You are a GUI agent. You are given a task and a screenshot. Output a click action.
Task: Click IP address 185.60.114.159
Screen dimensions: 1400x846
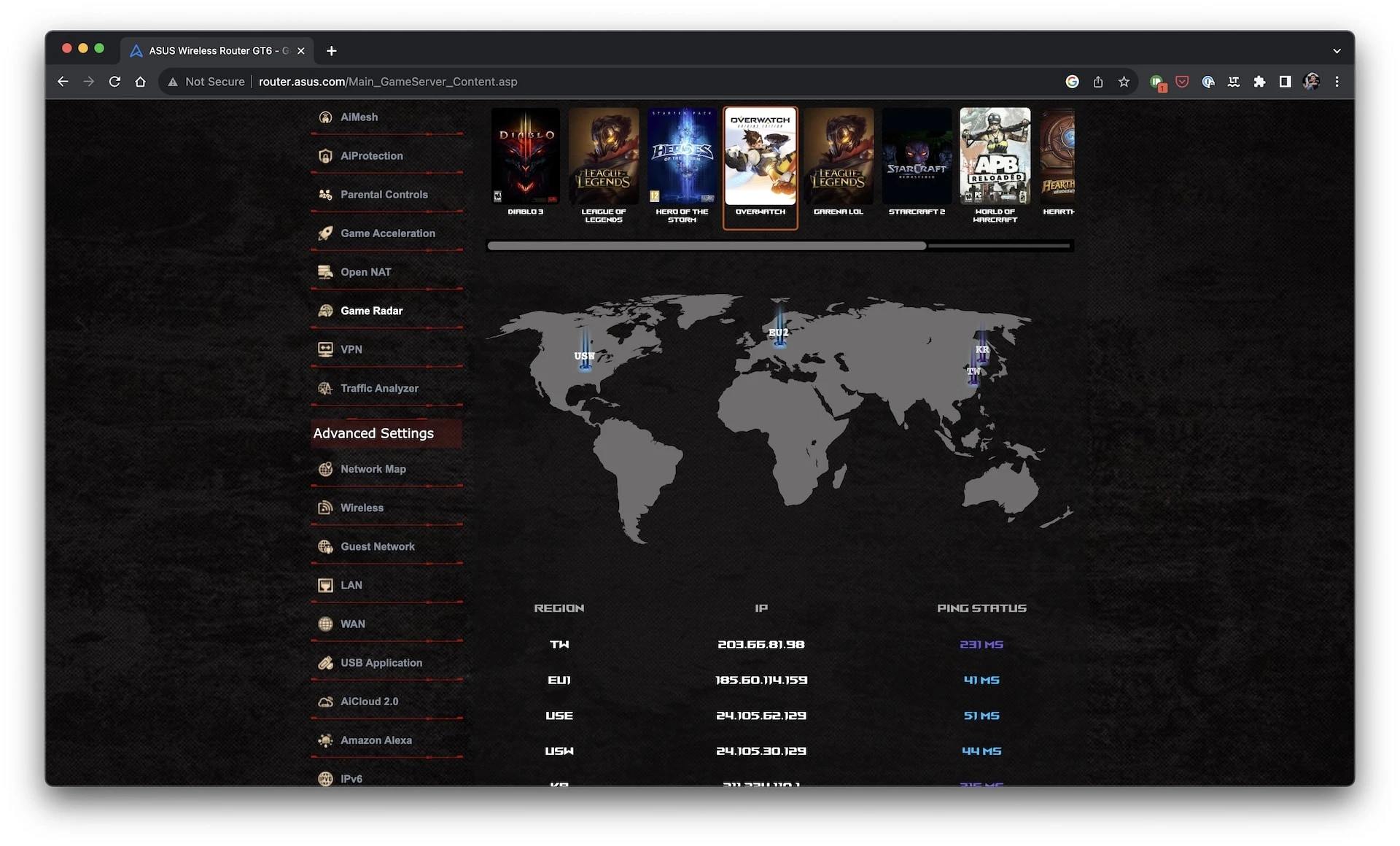[x=761, y=680]
